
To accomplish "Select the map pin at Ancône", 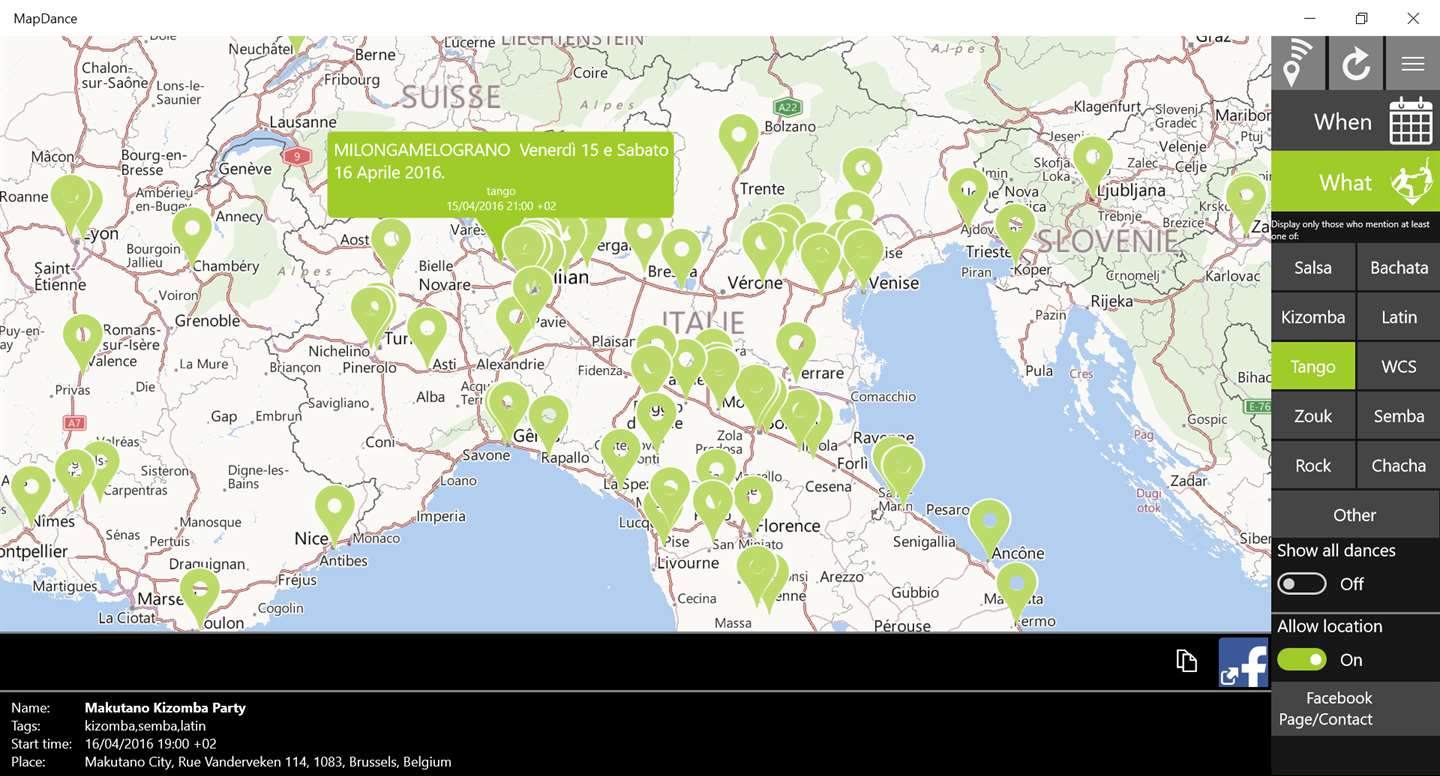I will (989, 523).
